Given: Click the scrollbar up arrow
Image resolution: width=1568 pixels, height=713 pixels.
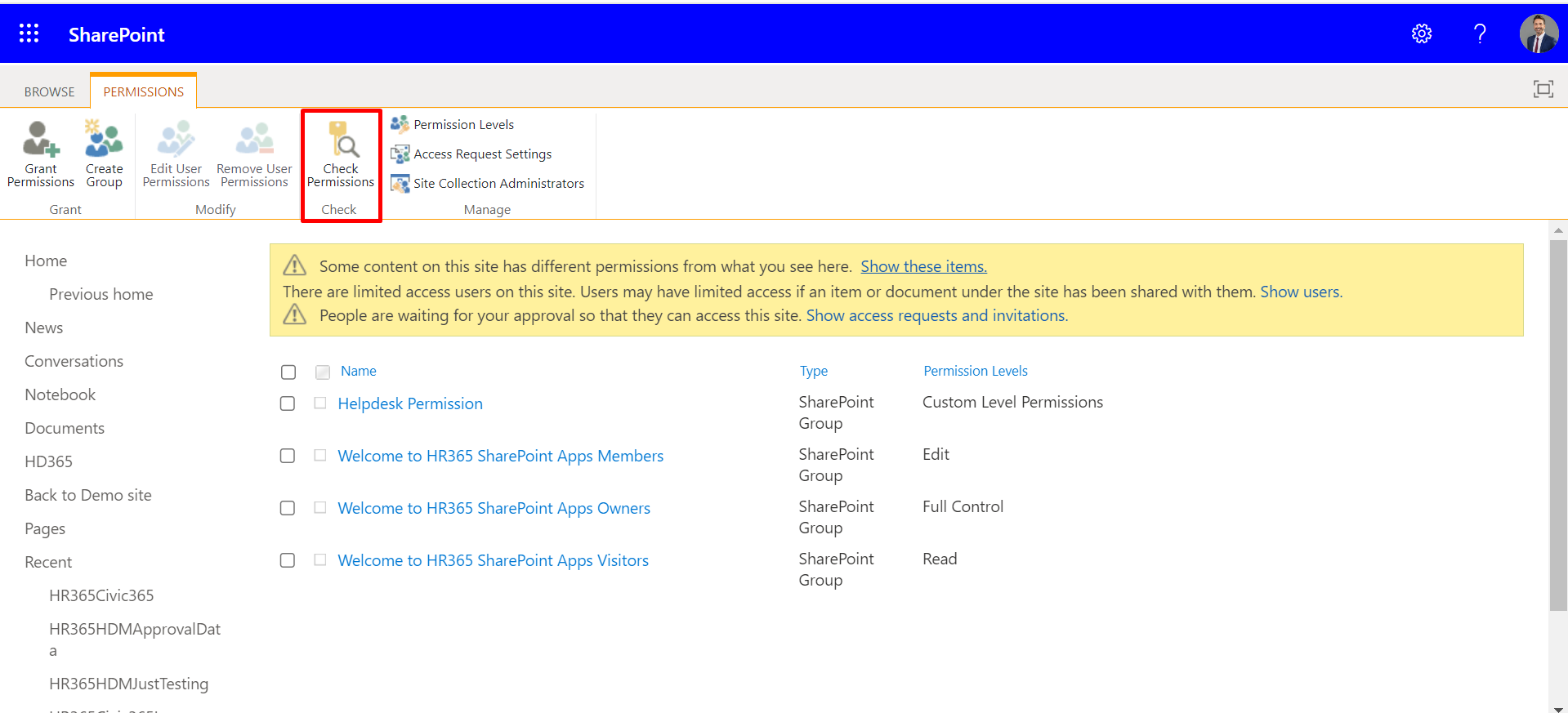Looking at the screenshot, I should [x=1558, y=230].
